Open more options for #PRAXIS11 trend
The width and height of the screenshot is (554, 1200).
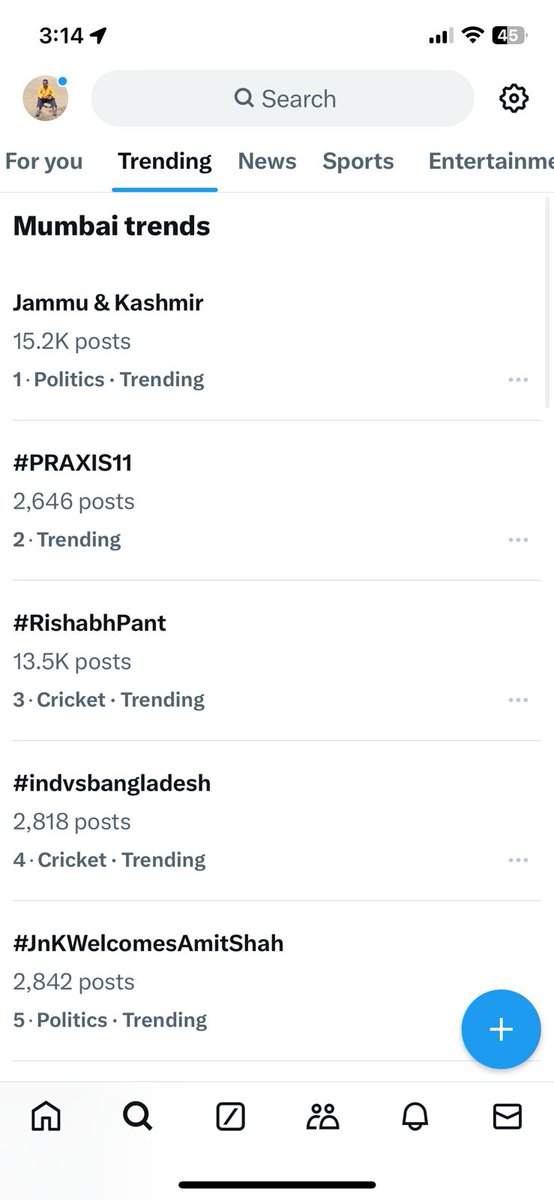[517, 540]
